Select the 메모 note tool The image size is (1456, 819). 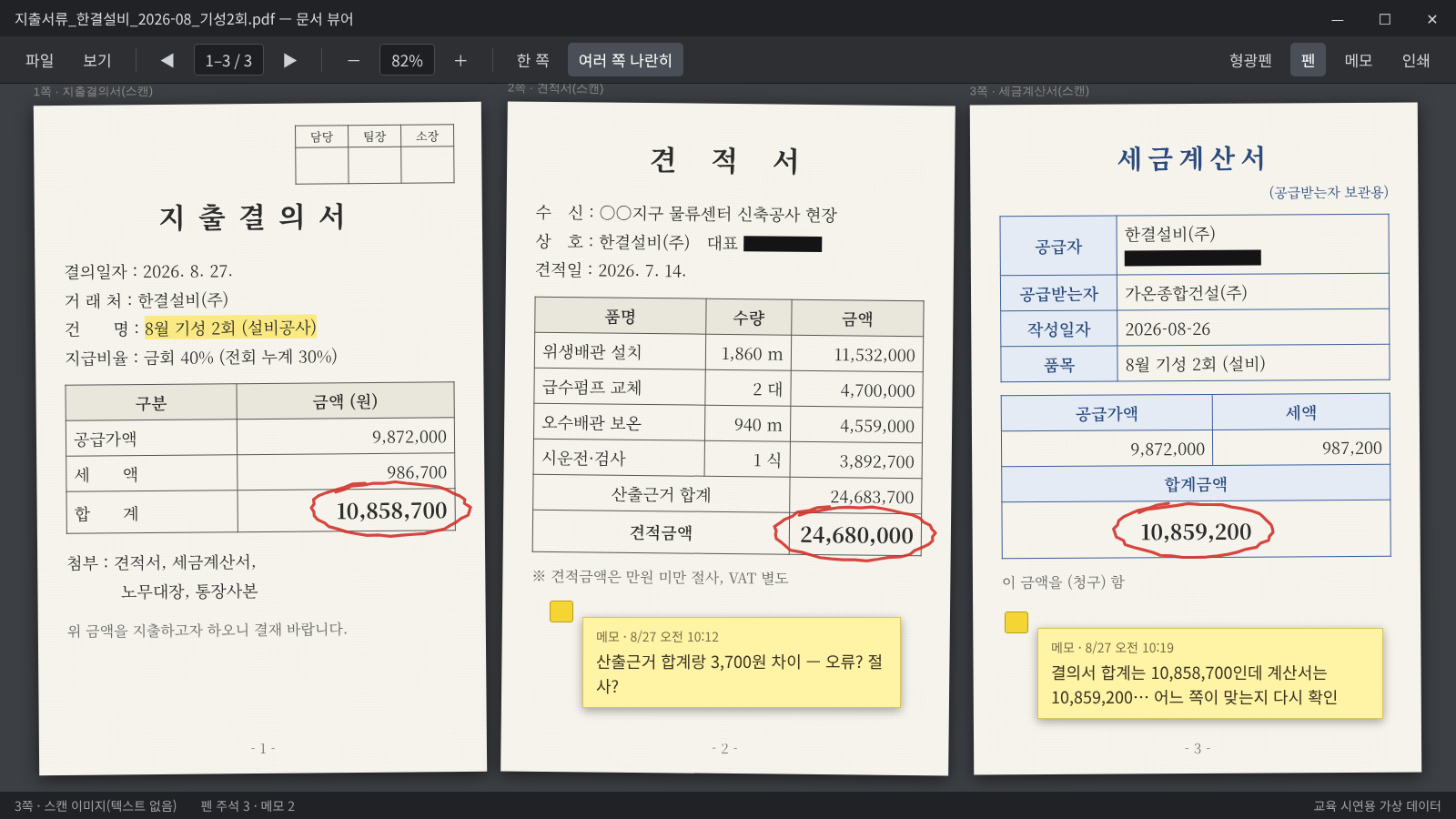point(1359,60)
